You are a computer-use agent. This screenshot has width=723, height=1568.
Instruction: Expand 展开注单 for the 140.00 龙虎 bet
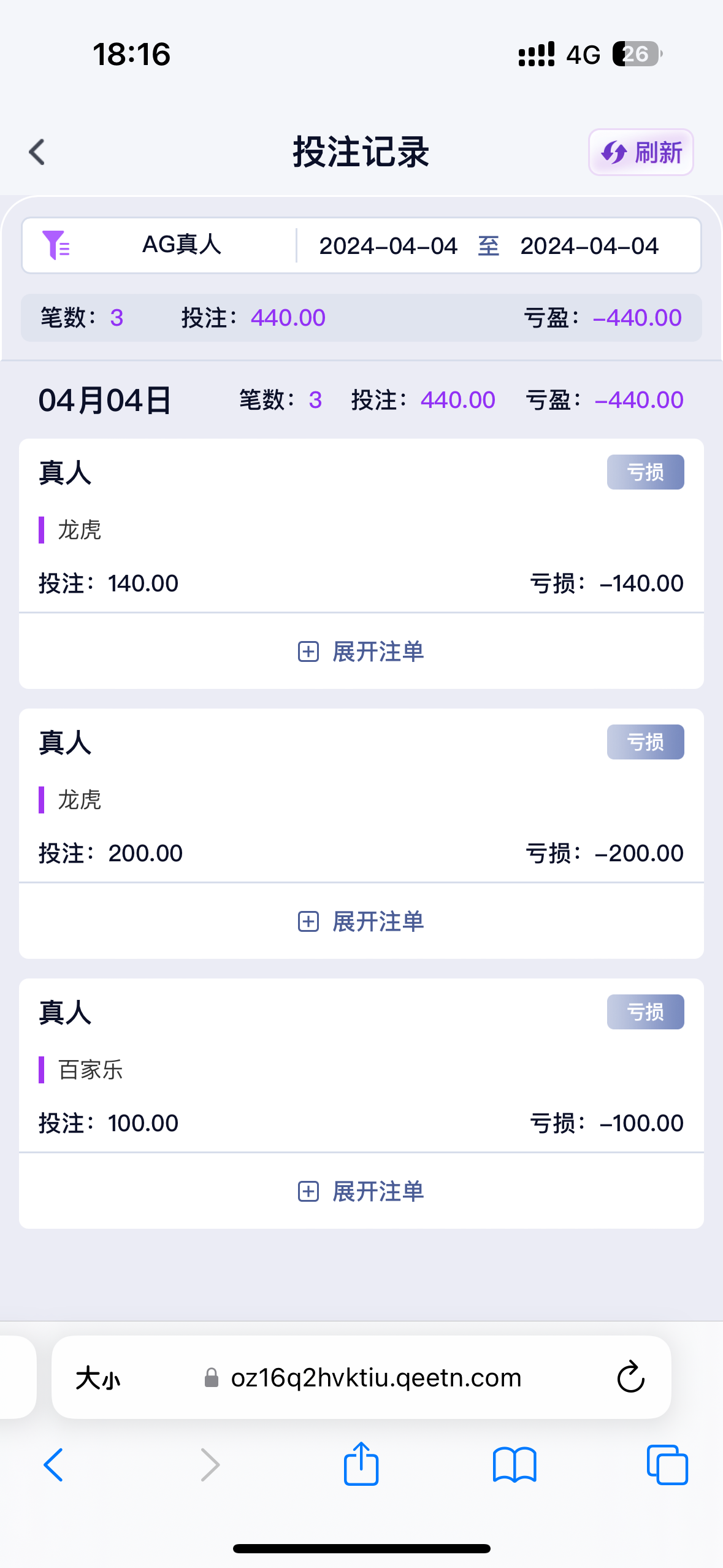[361, 651]
